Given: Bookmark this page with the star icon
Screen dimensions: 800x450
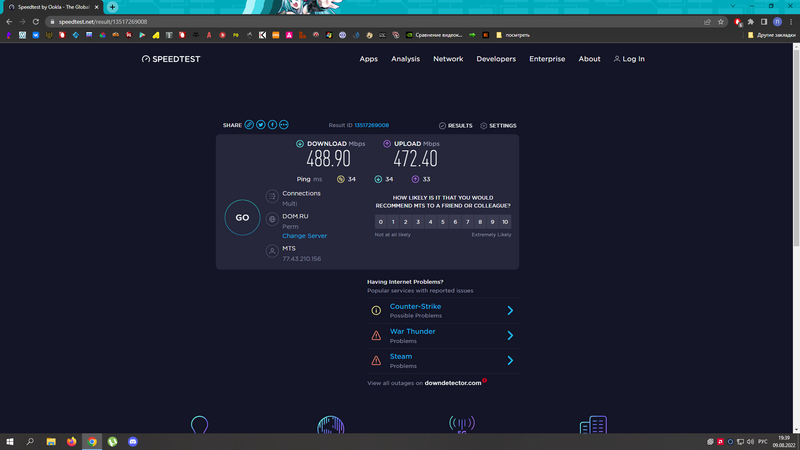Looking at the screenshot, I should (x=721, y=21).
